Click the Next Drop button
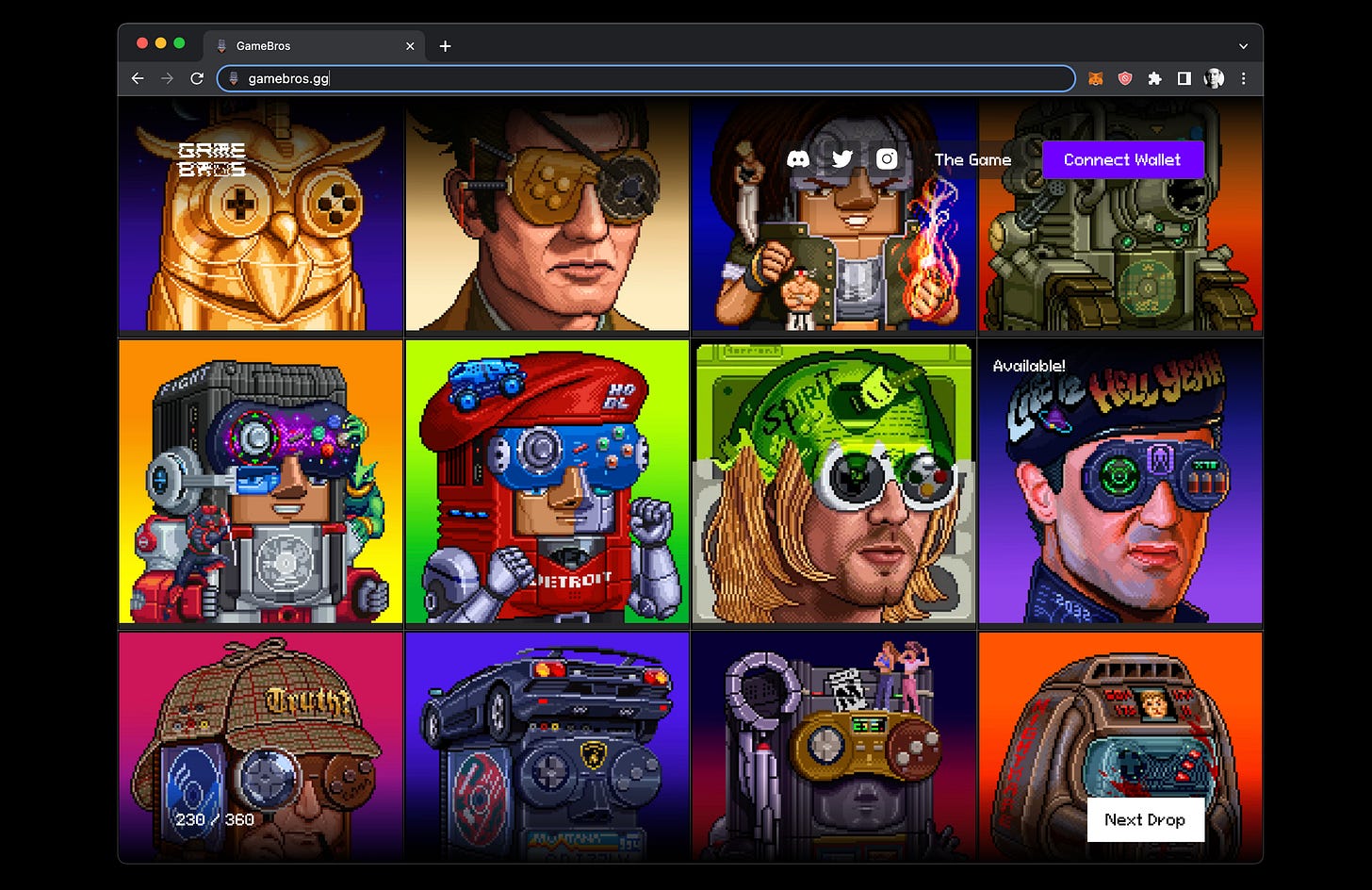The image size is (1372, 890). coord(1145,819)
